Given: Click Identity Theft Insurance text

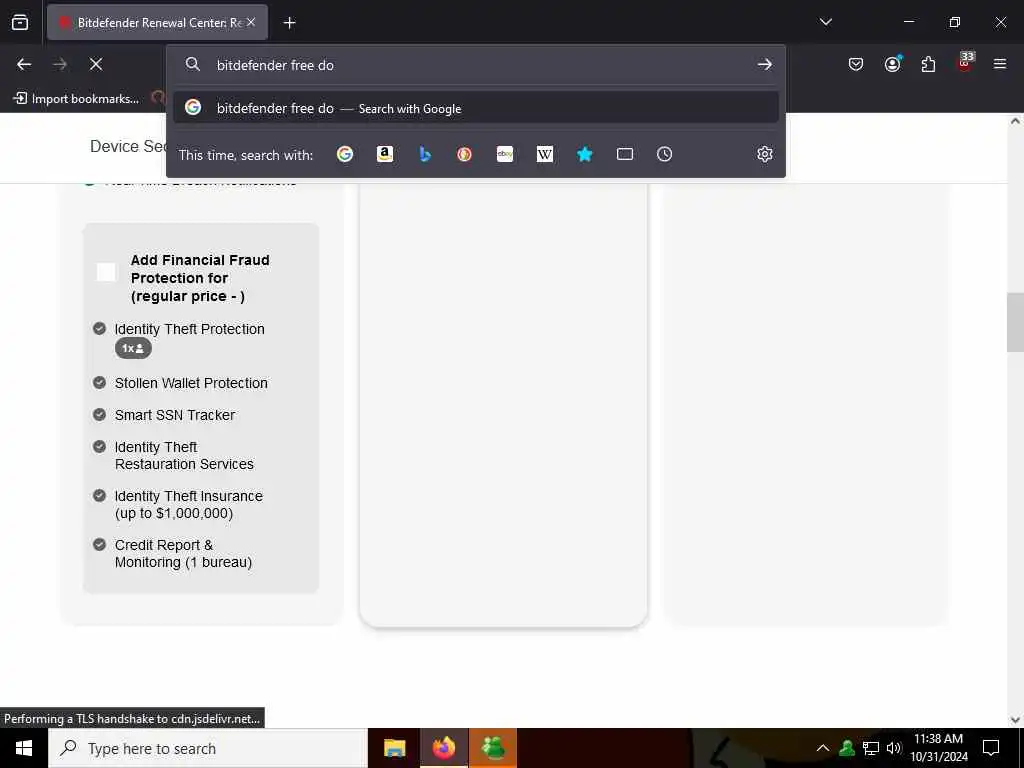Looking at the screenshot, I should tap(189, 505).
